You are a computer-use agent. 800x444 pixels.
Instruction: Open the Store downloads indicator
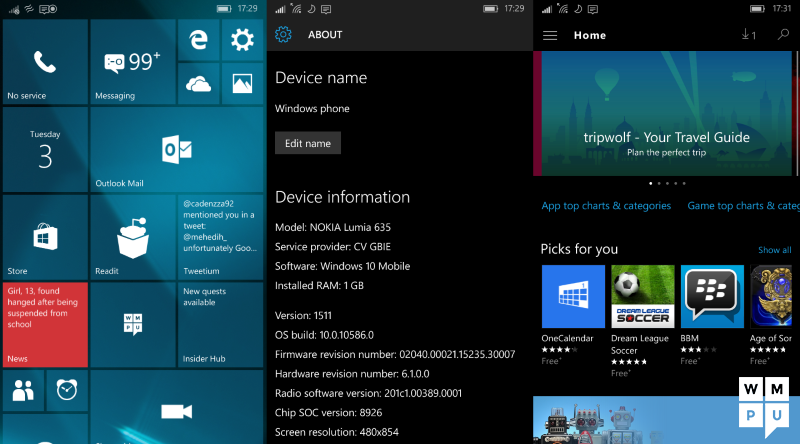[748, 35]
